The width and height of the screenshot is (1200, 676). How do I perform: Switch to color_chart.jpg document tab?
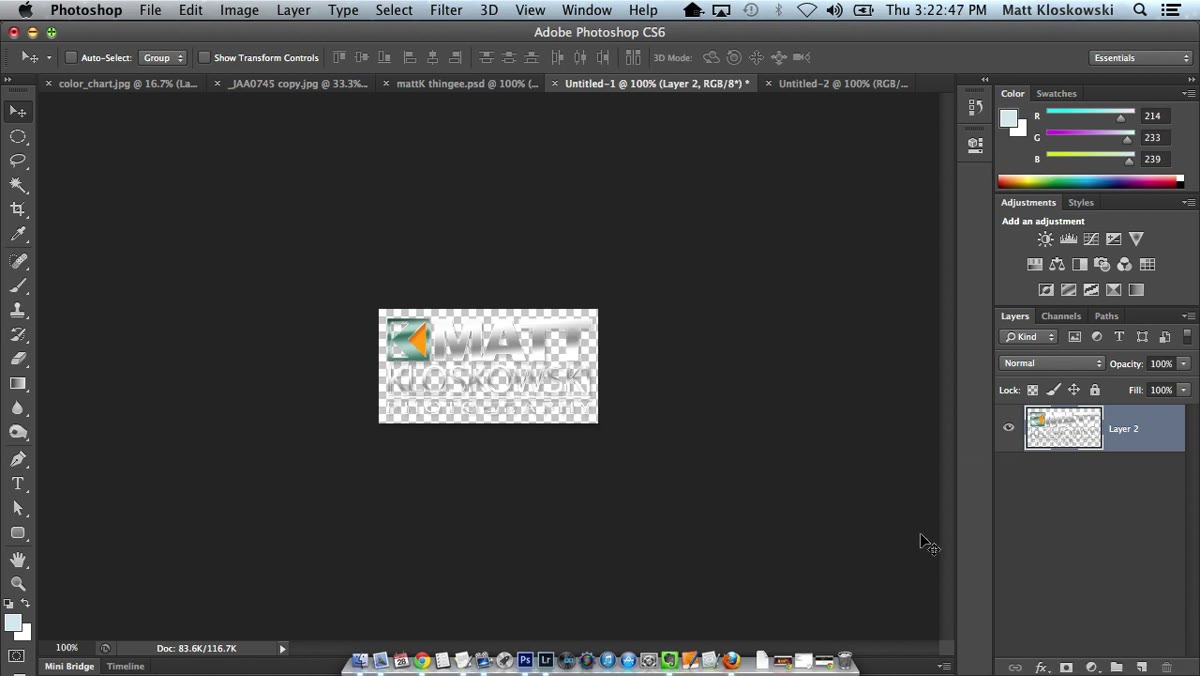pyautogui.click(x=127, y=84)
